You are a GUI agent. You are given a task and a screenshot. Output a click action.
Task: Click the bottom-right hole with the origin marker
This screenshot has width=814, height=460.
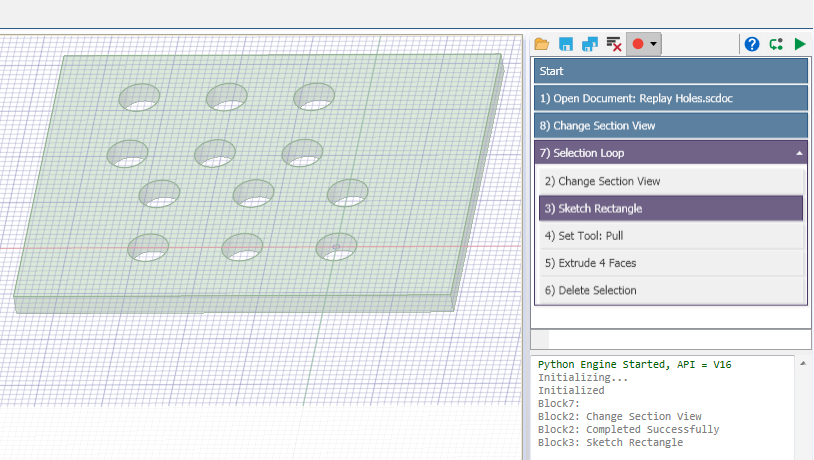point(336,247)
